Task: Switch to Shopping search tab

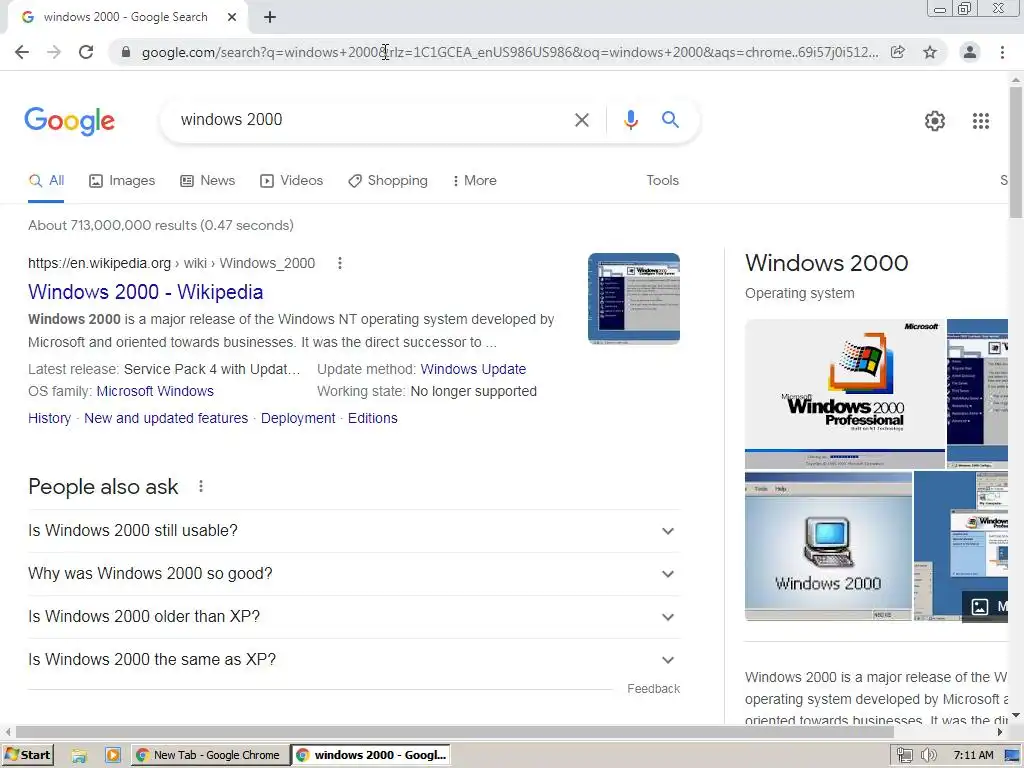Action: tap(388, 181)
